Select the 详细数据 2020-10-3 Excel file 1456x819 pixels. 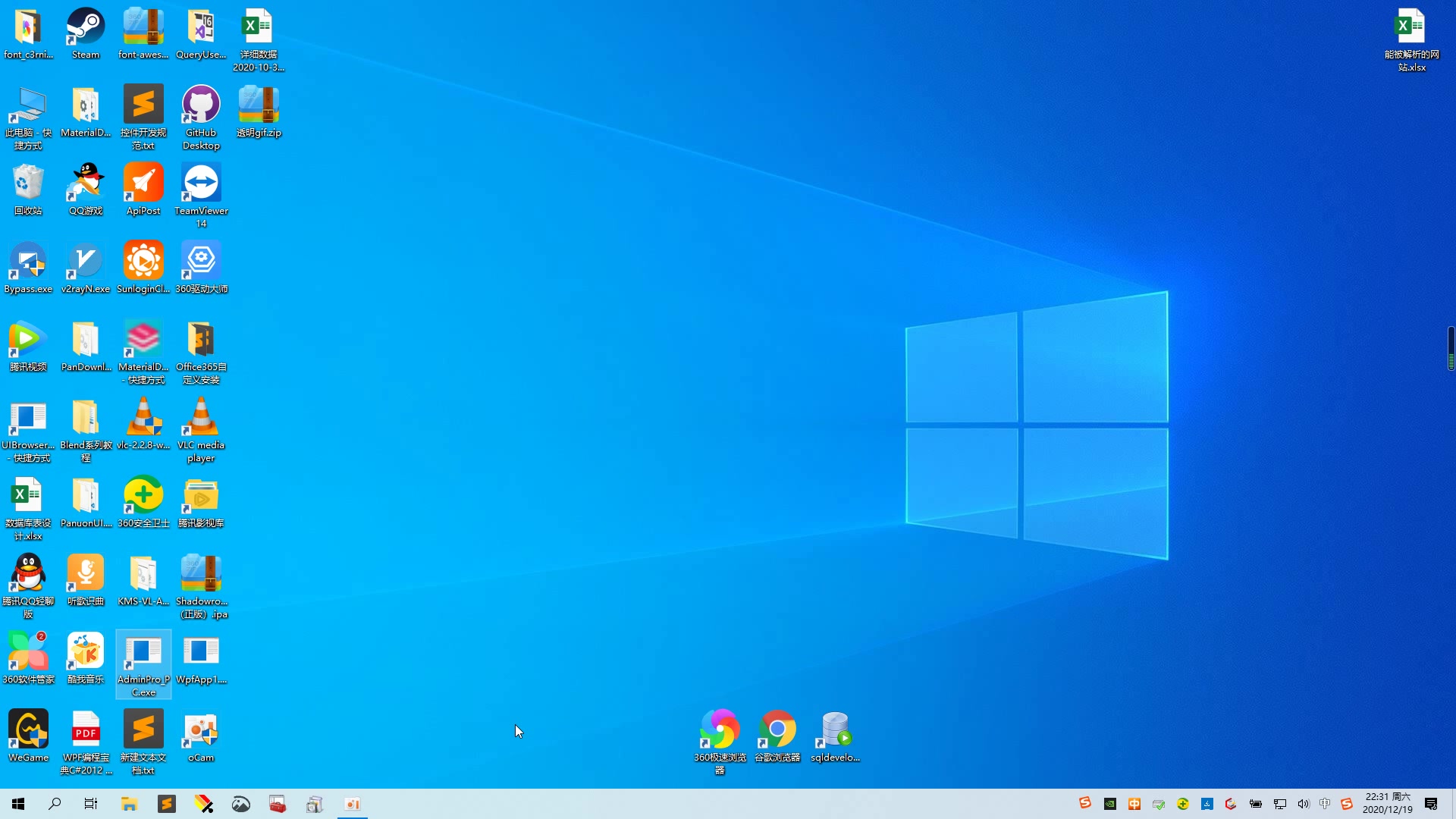(x=259, y=40)
